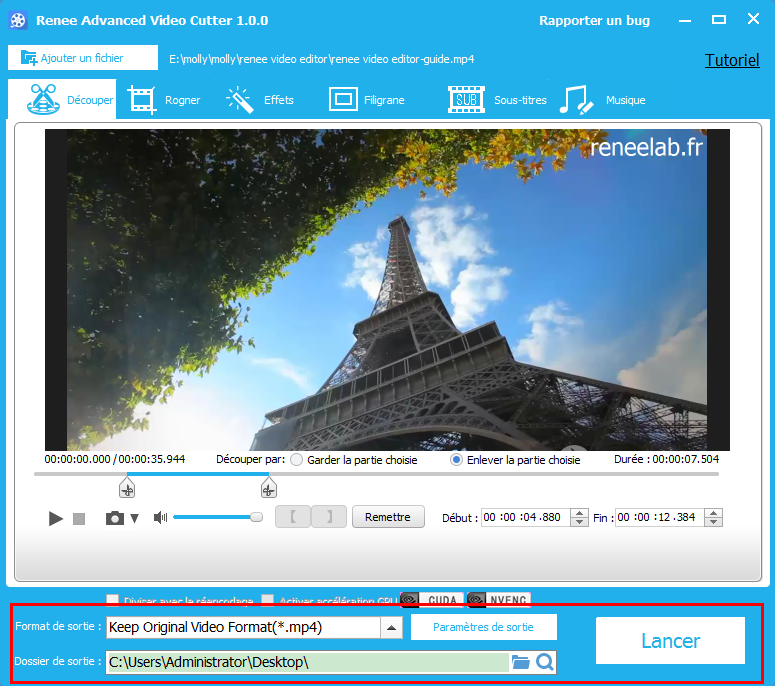This screenshot has height=686, width=775.
Task: Mute audio using the speaker icon
Action: (x=160, y=517)
